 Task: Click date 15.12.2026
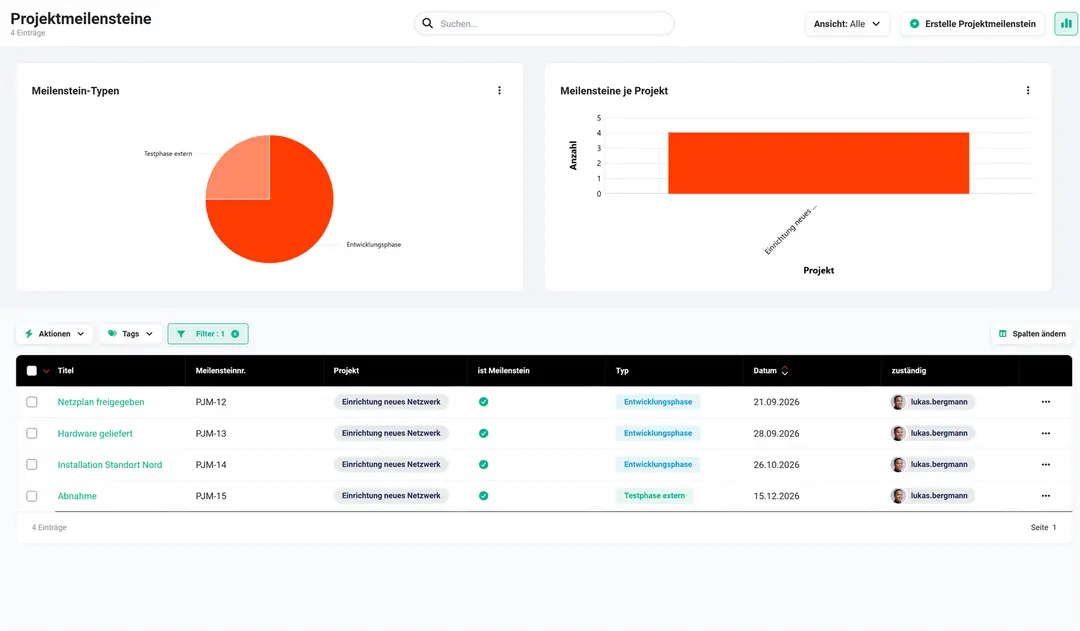tap(776, 496)
